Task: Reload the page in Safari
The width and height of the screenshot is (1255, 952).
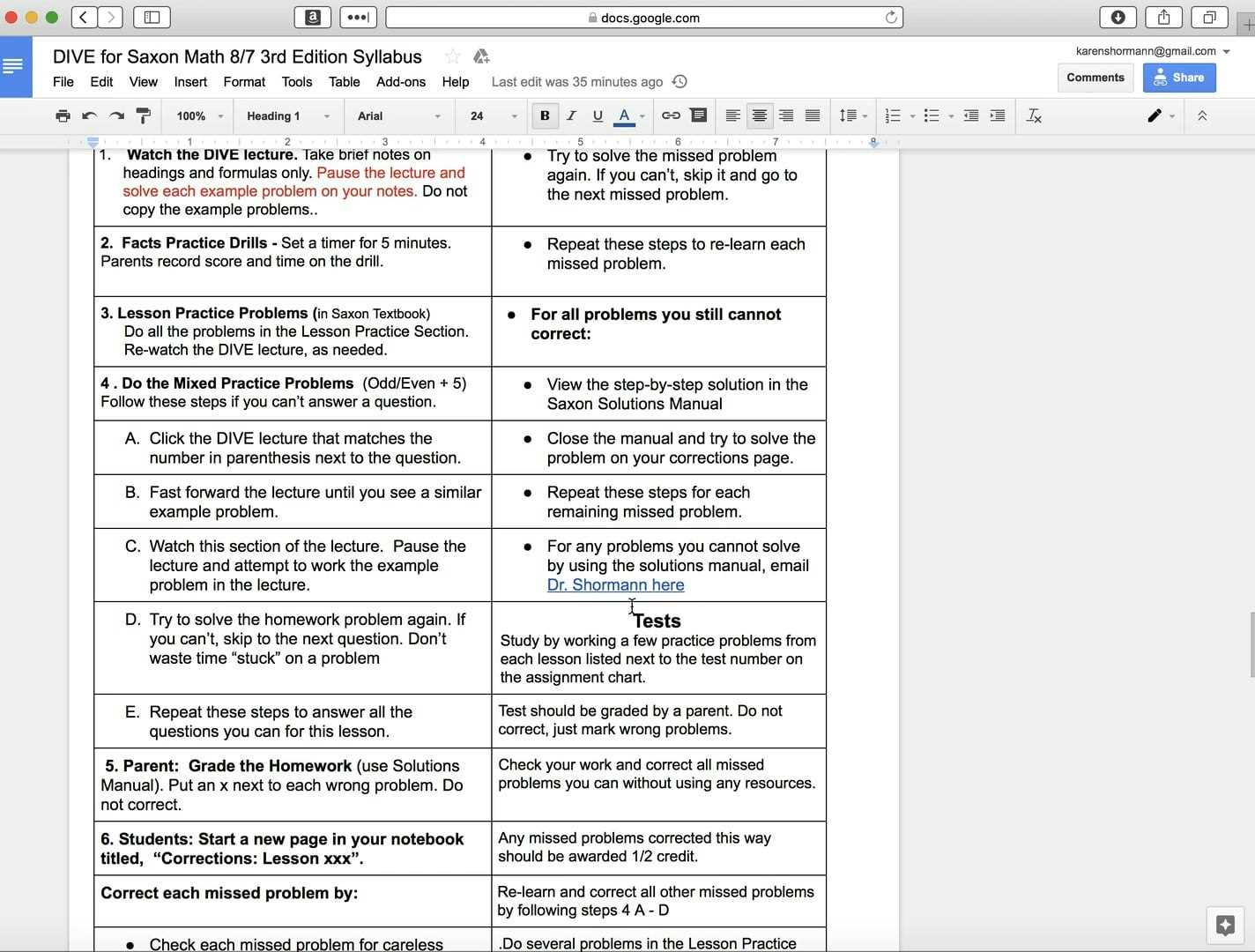Action: 891,17
